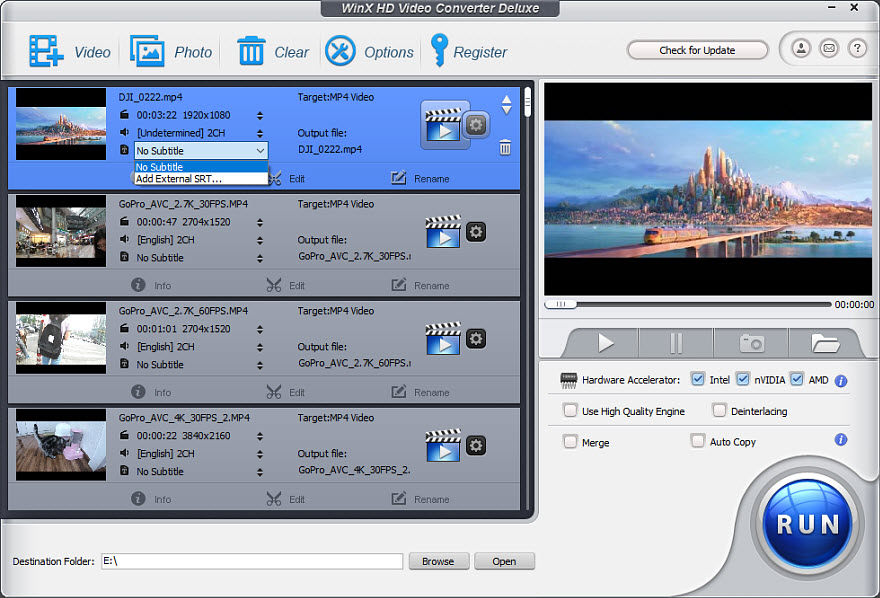The height and width of the screenshot is (598, 880).
Task: Enable the Deinterlacing checkbox
Action: 719,410
